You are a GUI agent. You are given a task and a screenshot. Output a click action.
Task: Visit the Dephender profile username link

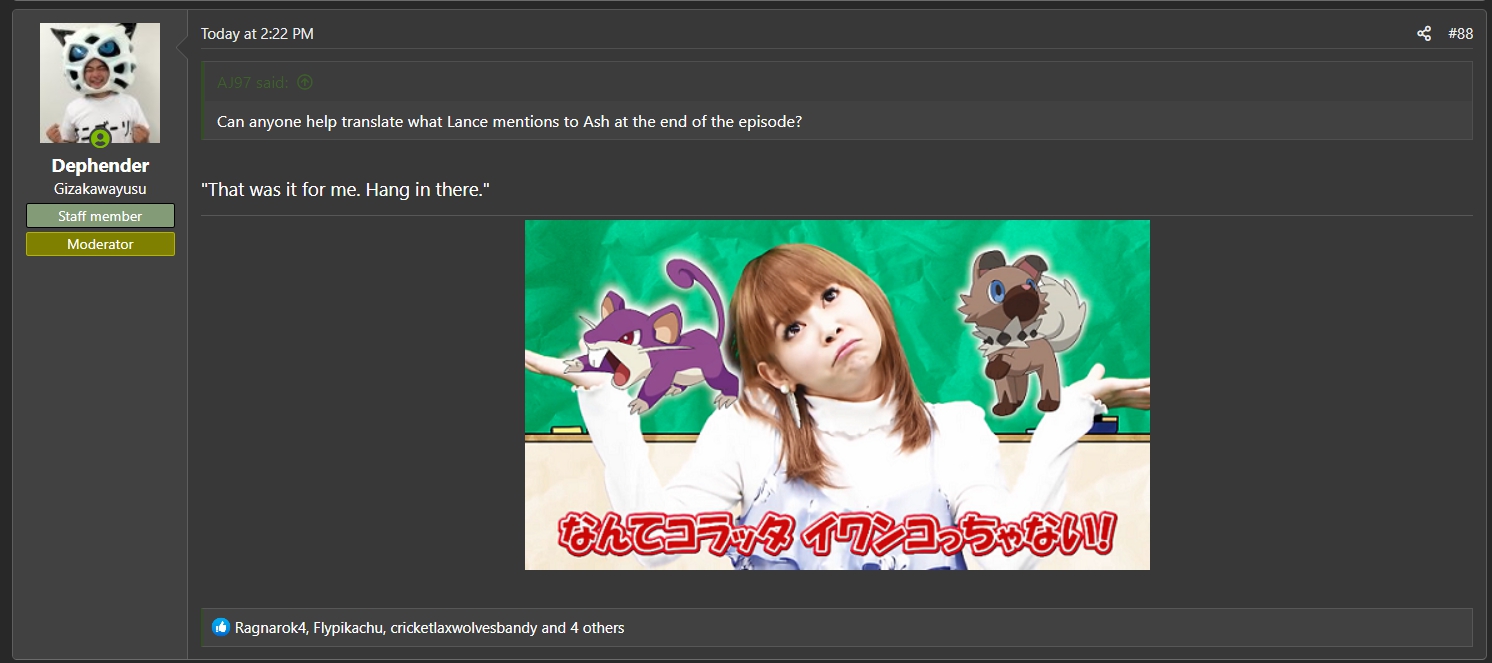100,166
